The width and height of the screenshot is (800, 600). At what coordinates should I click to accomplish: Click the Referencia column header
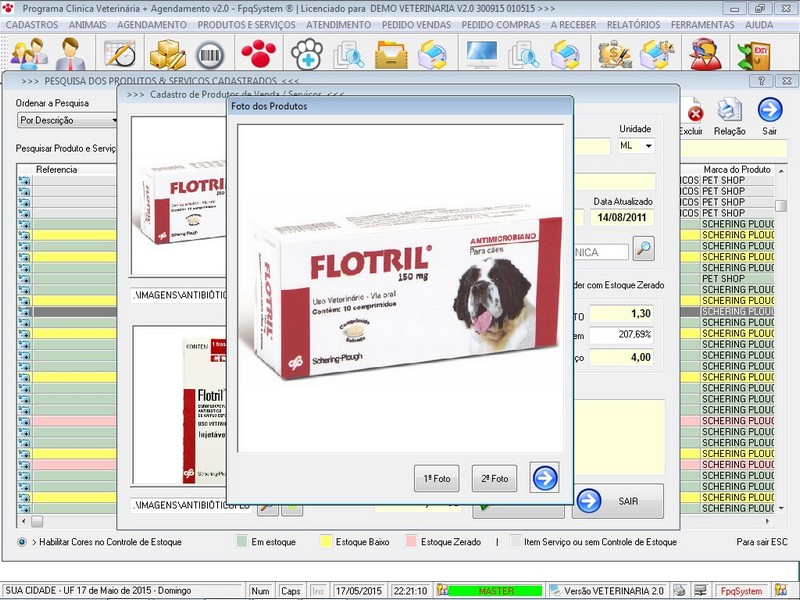coord(56,169)
